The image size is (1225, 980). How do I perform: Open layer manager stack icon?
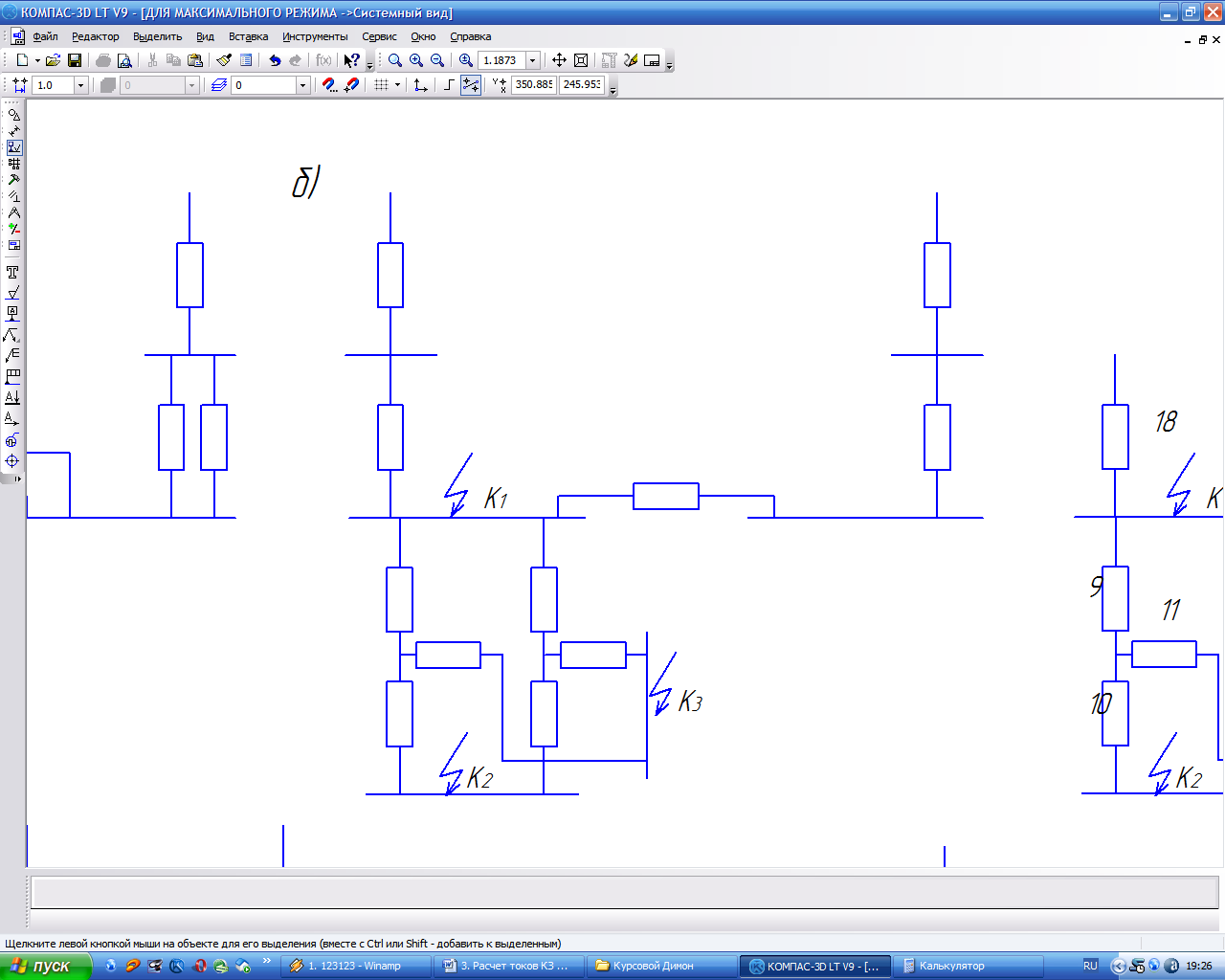219,85
